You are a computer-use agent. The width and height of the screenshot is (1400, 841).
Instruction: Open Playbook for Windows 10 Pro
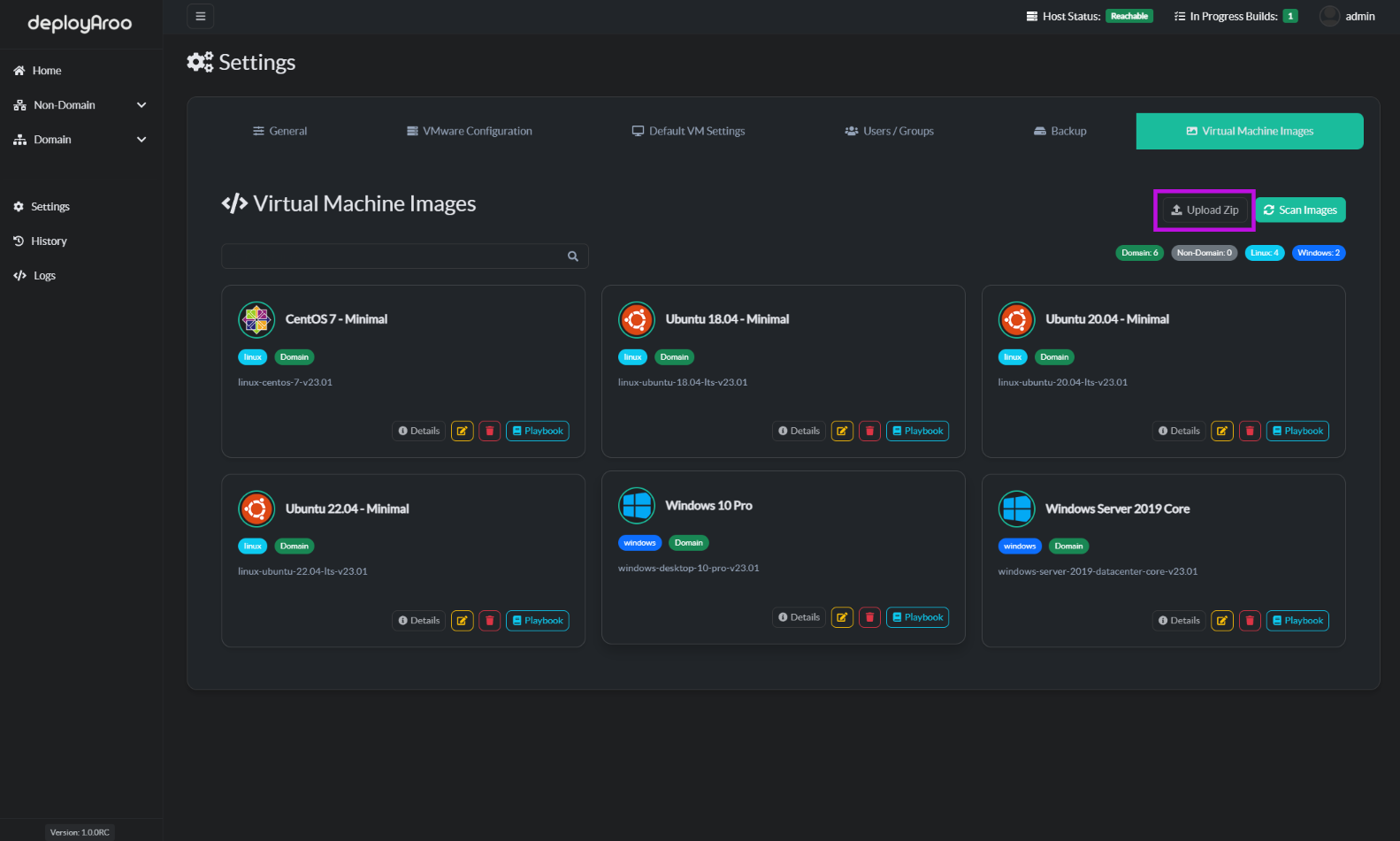pos(918,617)
